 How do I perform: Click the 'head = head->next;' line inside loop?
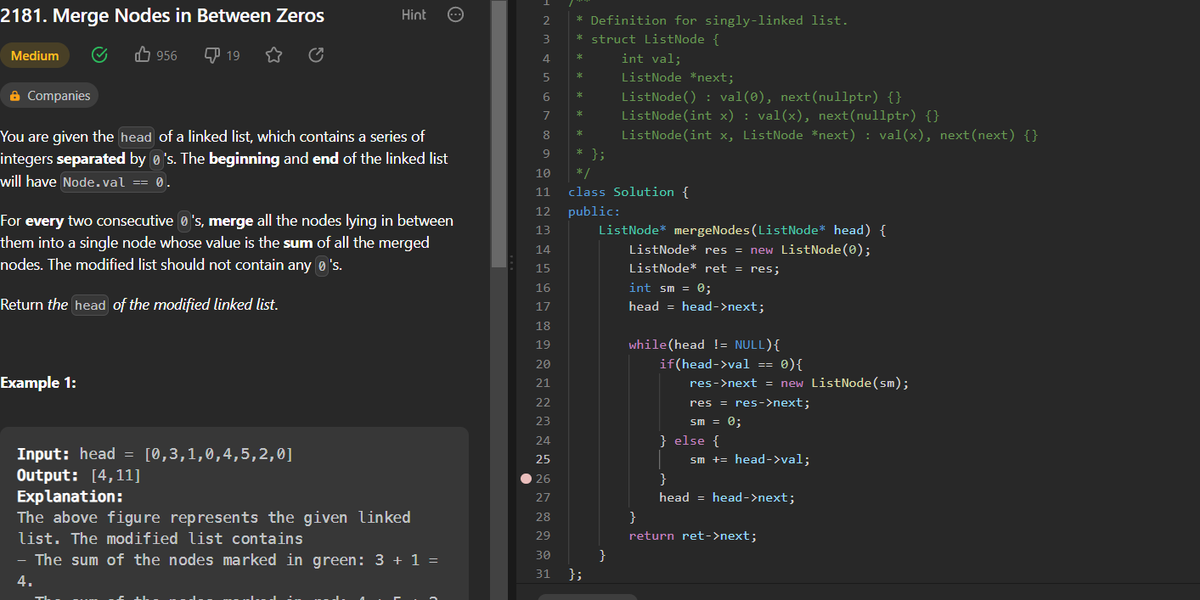[727, 497]
